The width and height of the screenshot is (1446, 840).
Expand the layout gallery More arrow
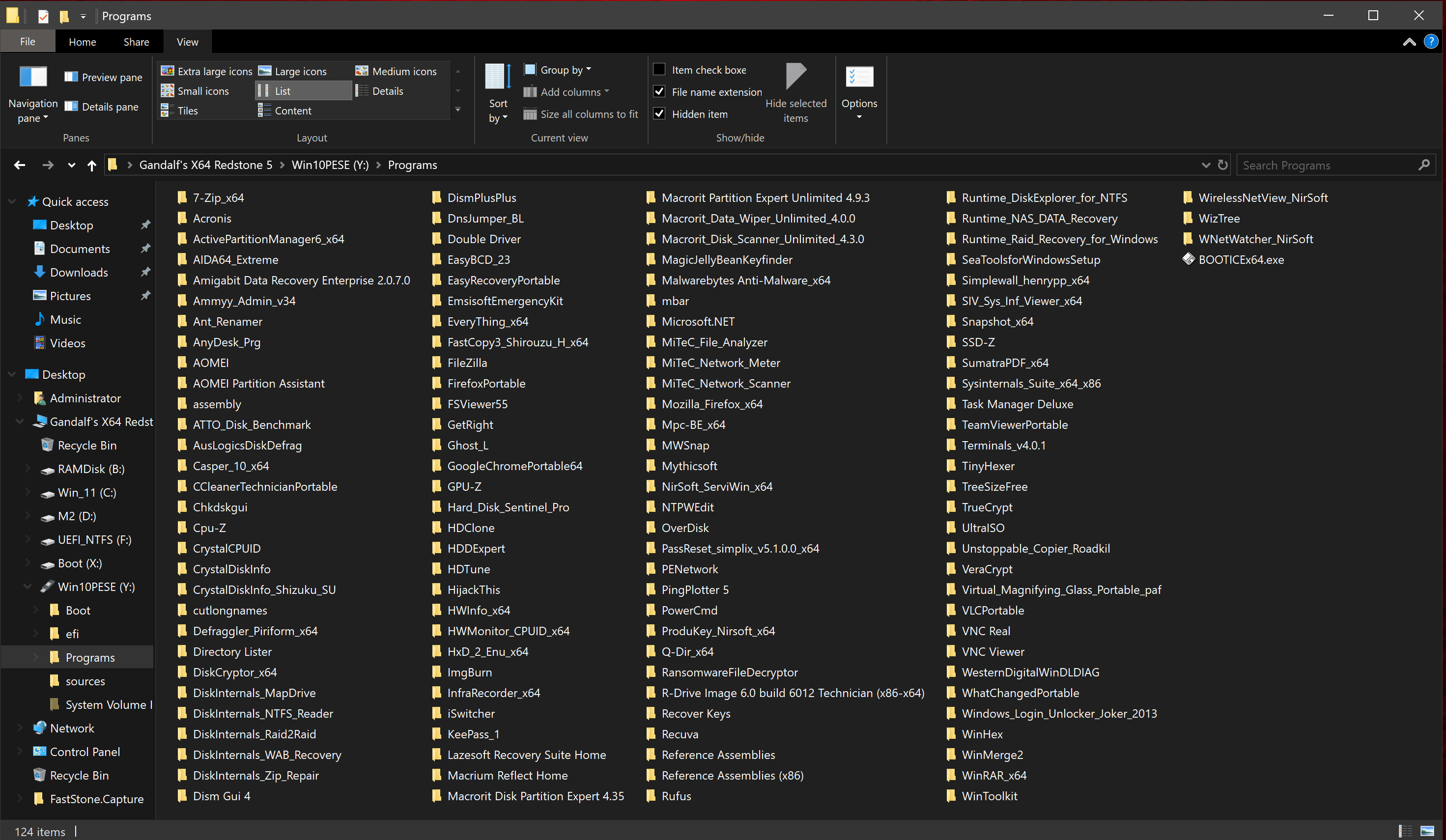coord(458,110)
